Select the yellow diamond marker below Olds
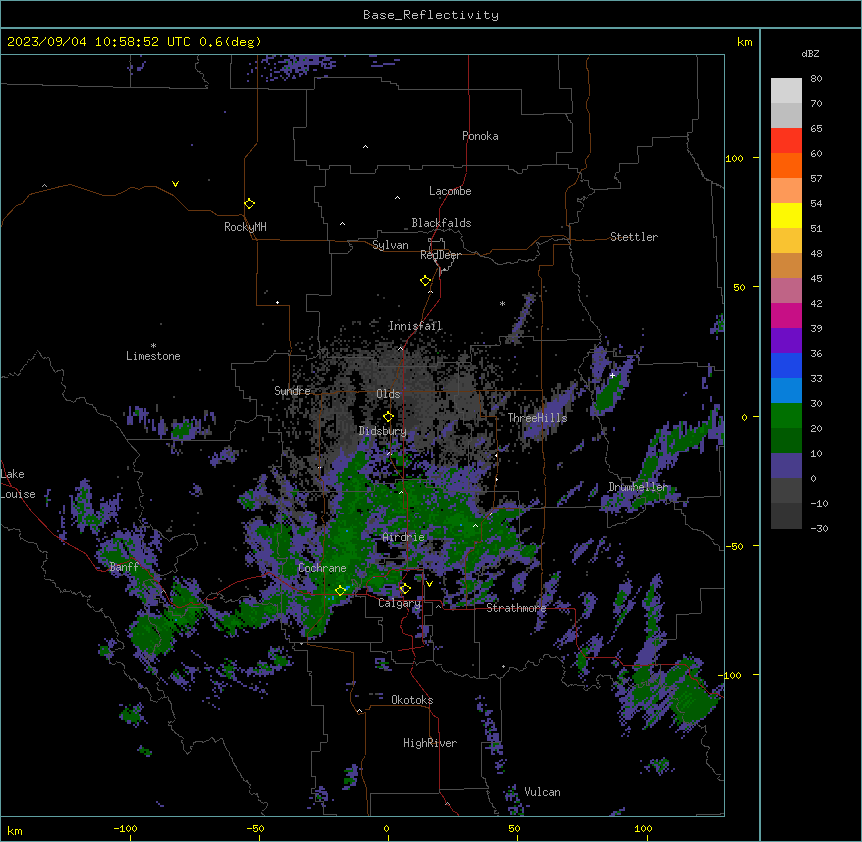This screenshot has width=862, height=842. (388, 417)
